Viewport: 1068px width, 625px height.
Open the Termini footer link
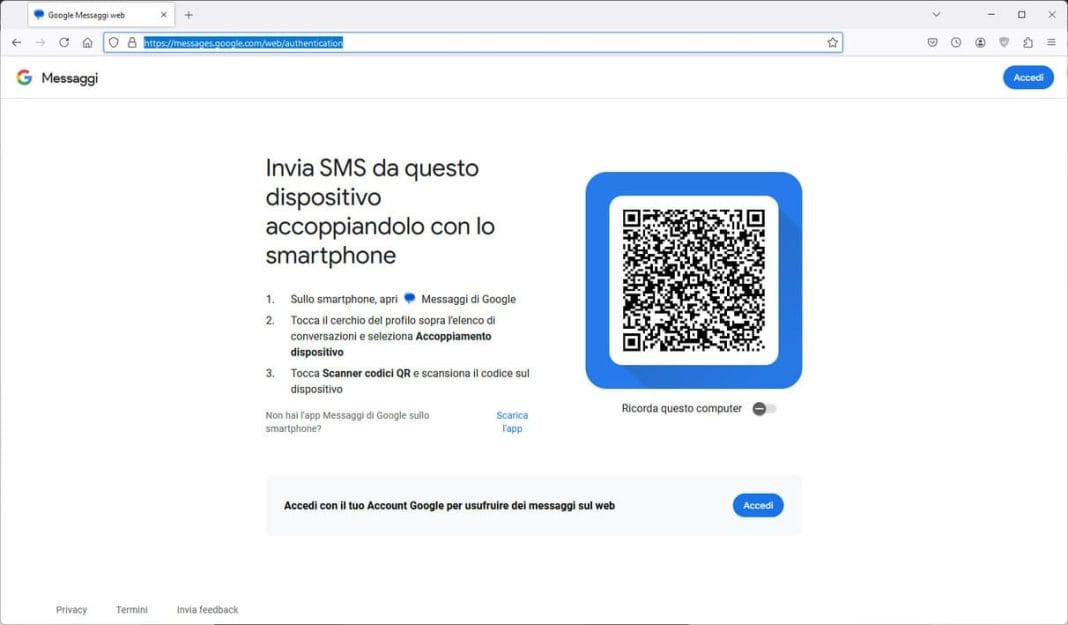(131, 610)
